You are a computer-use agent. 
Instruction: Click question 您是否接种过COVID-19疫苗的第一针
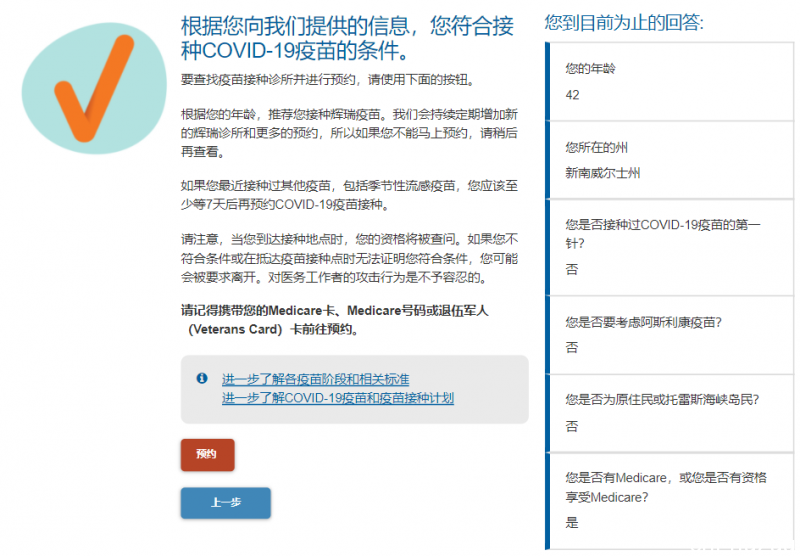click(x=663, y=234)
